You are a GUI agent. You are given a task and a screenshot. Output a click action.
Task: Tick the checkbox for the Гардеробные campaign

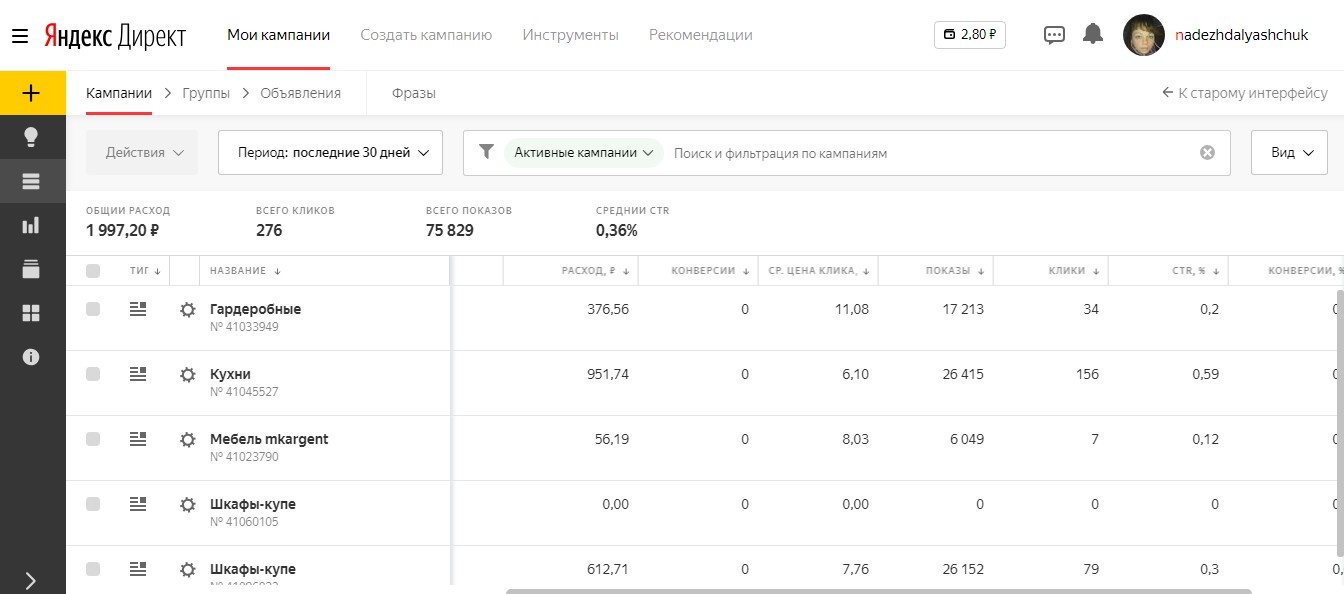[x=93, y=309]
